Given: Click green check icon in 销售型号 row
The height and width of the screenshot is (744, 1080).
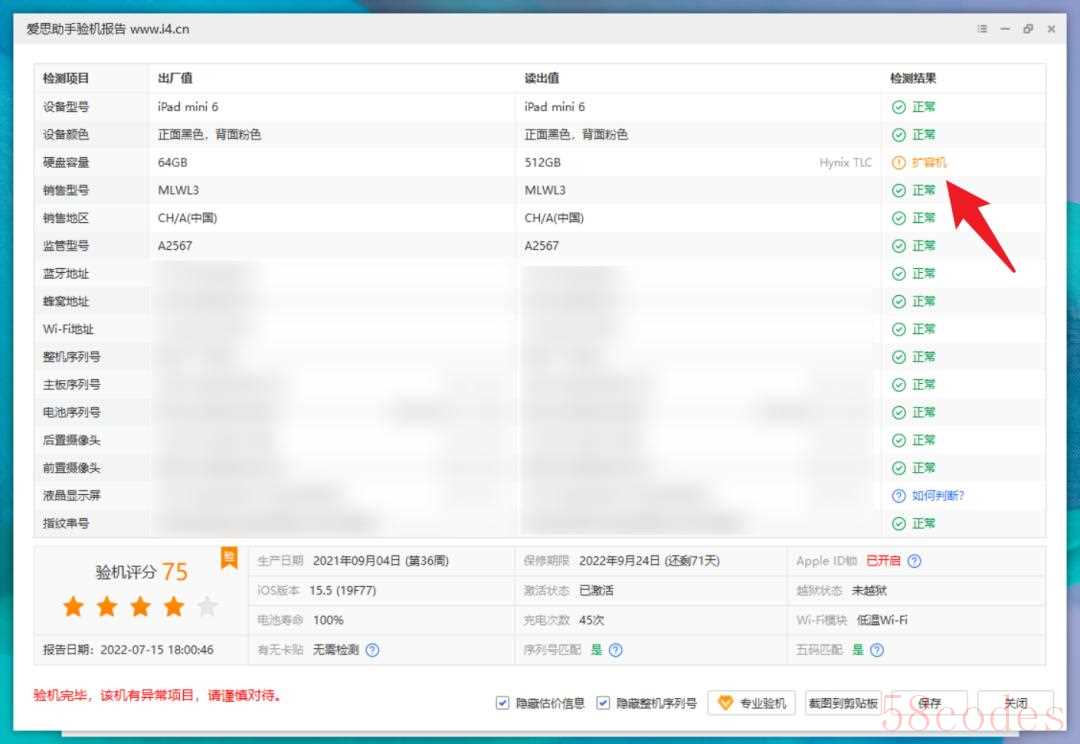Looking at the screenshot, I should (x=899, y=190).
